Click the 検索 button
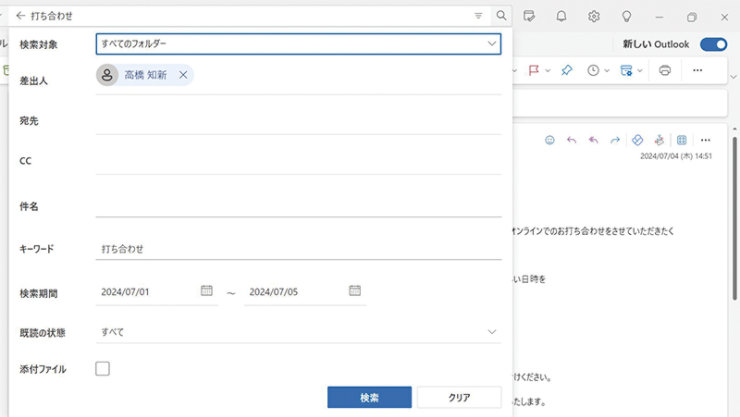This screenshot has height=417, width=740. tap(369, 397)
